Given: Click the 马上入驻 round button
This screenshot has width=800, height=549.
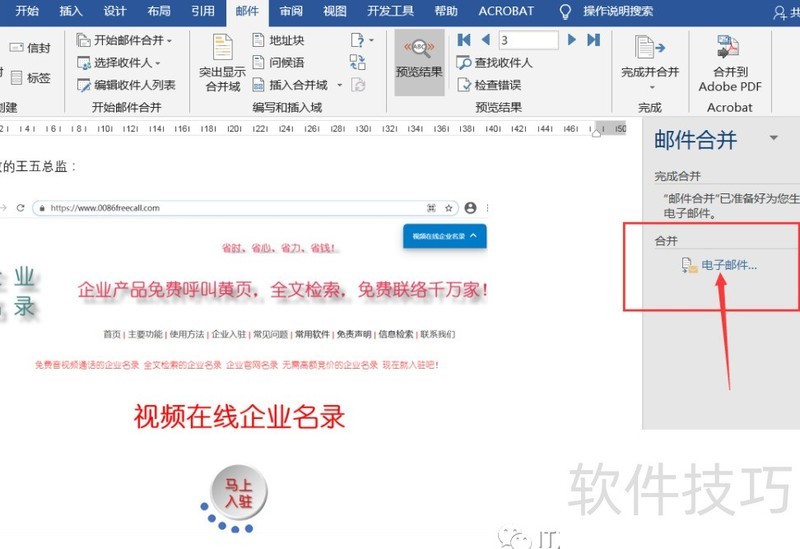Looking at the screenshot, I should click(238, 493).
